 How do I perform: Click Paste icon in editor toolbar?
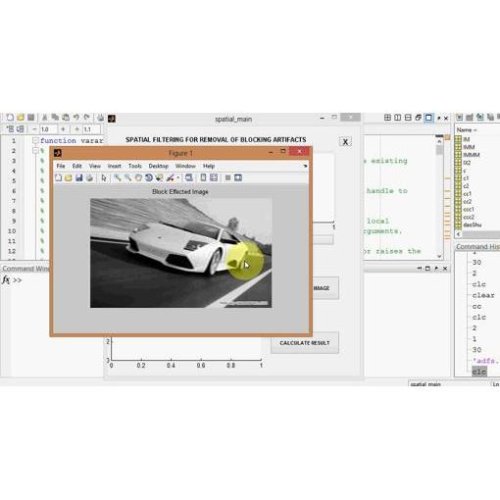pos(66,117)
